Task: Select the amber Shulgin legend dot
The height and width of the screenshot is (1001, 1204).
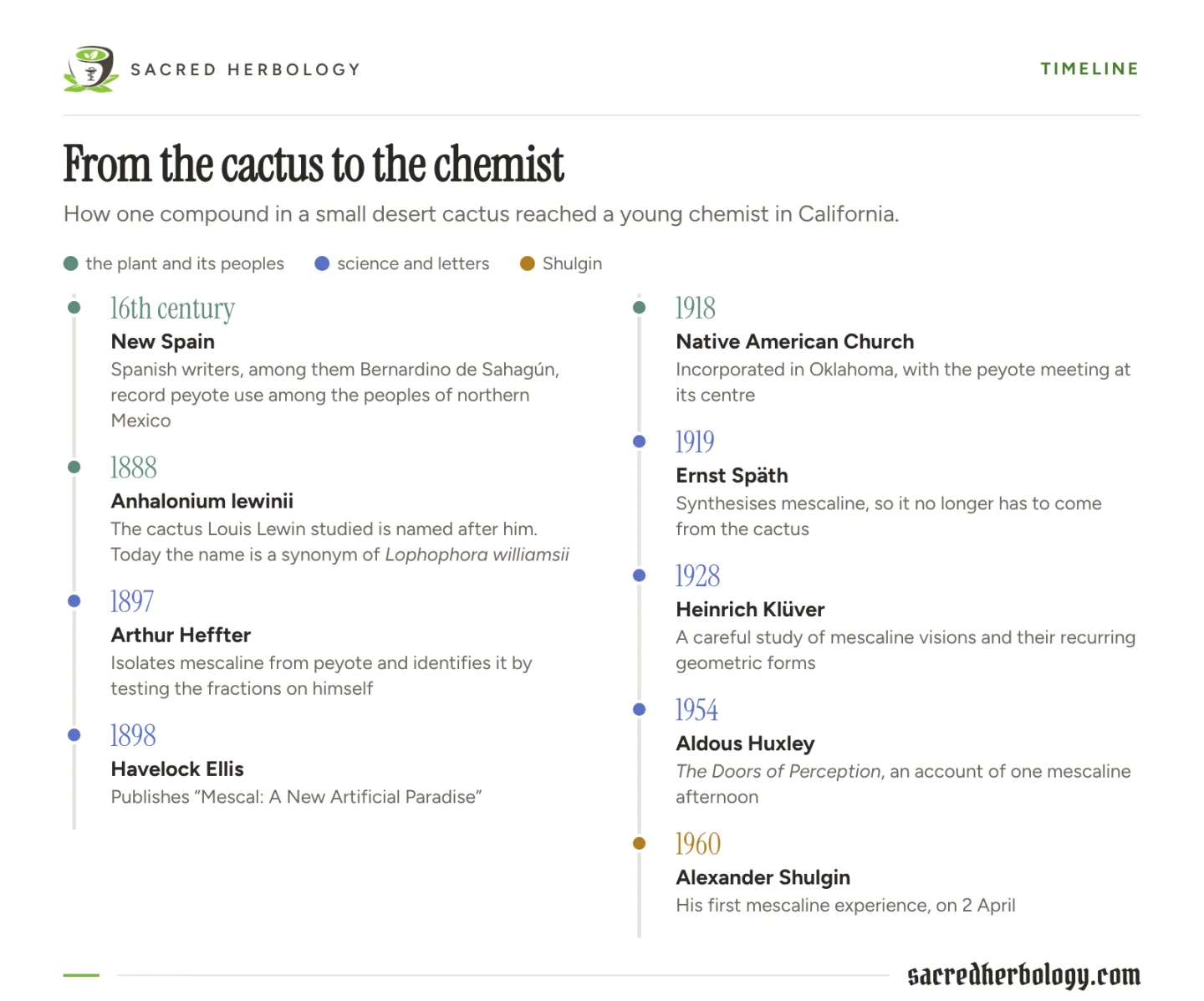Action: click(x=528, y=263)
